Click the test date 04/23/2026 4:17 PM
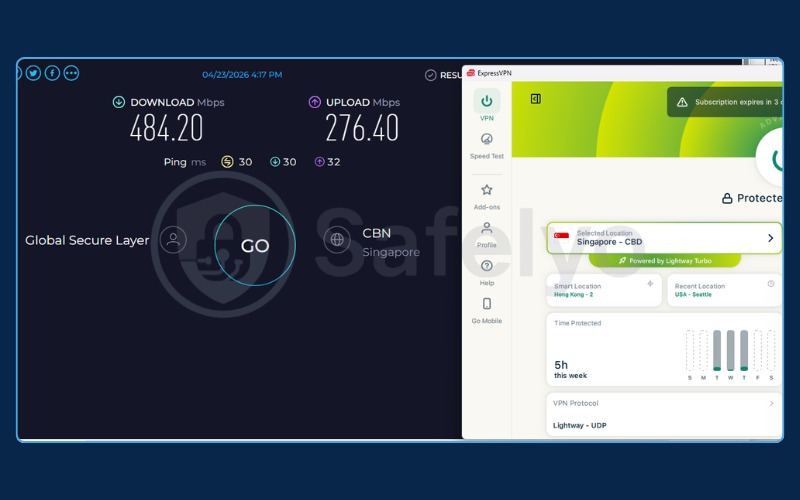The image size is (800, 500). (x=242, y=74)
